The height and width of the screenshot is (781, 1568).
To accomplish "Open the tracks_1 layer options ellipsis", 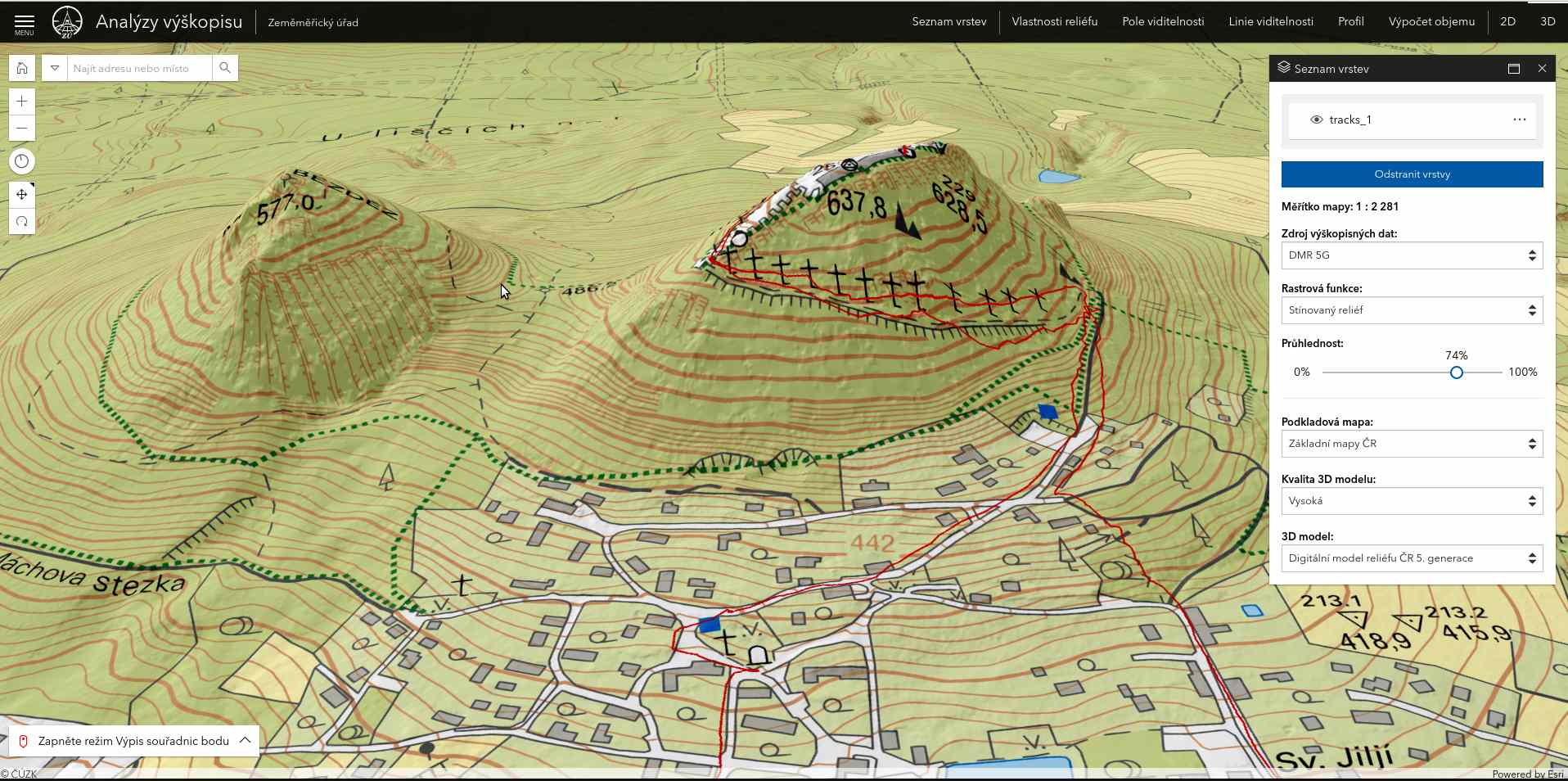I will pos(1519,120).
